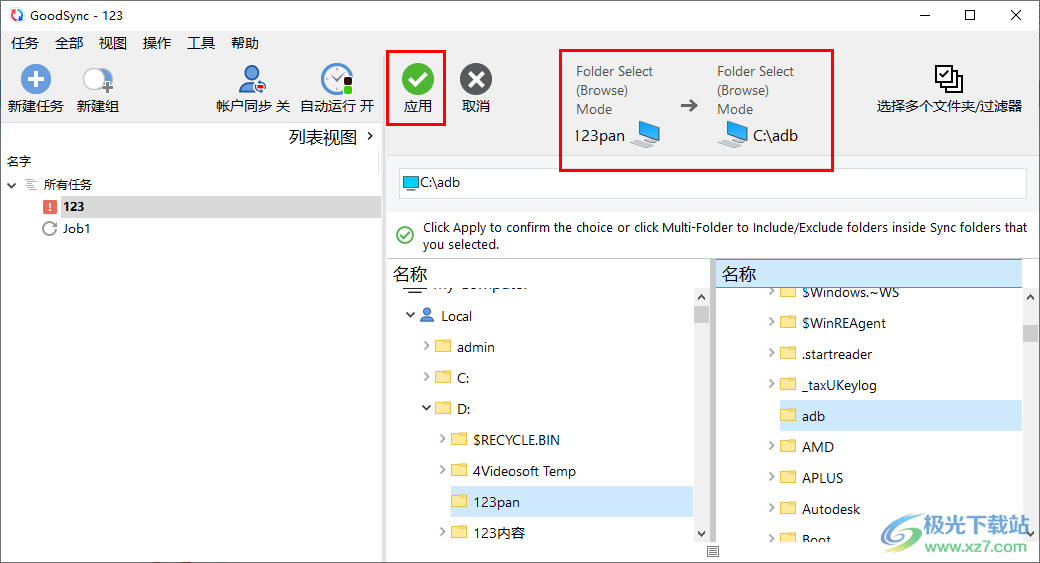Screen dimensions: 1040x563
Task: Click the left tree scrollbar down arrow
Action: tap(701, 534)
